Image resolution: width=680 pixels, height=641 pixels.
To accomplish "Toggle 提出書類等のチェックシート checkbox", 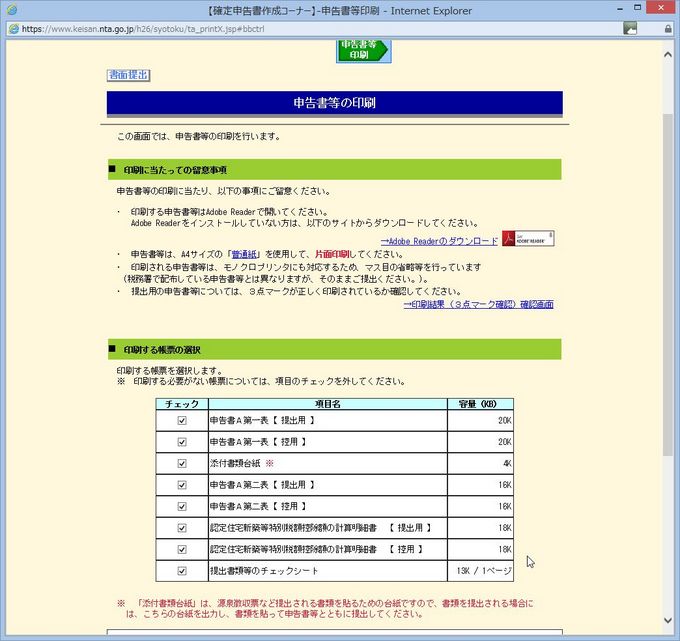I will [x=182, y=571].
